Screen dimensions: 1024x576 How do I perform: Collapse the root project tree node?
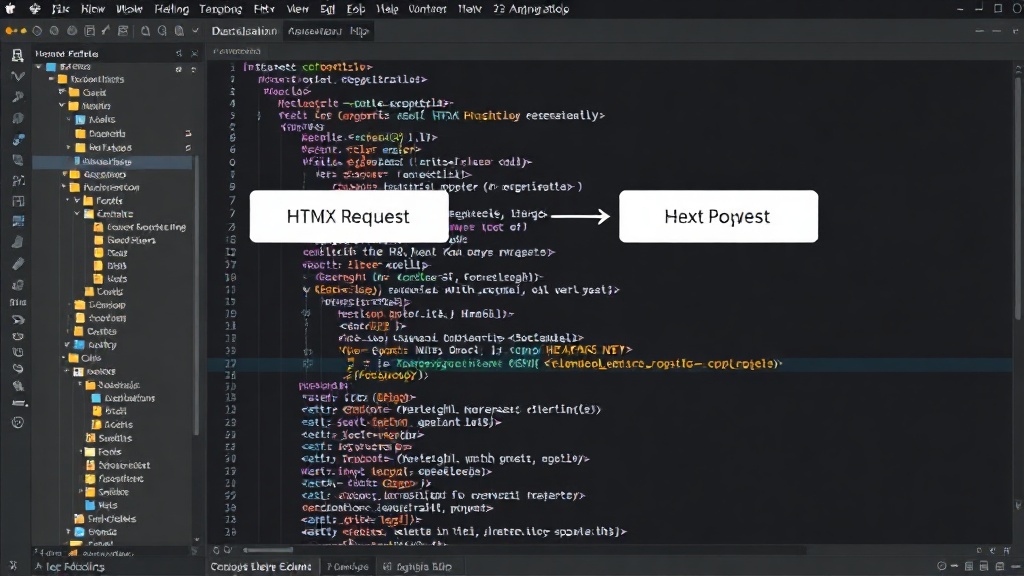(x=39, y=67)
